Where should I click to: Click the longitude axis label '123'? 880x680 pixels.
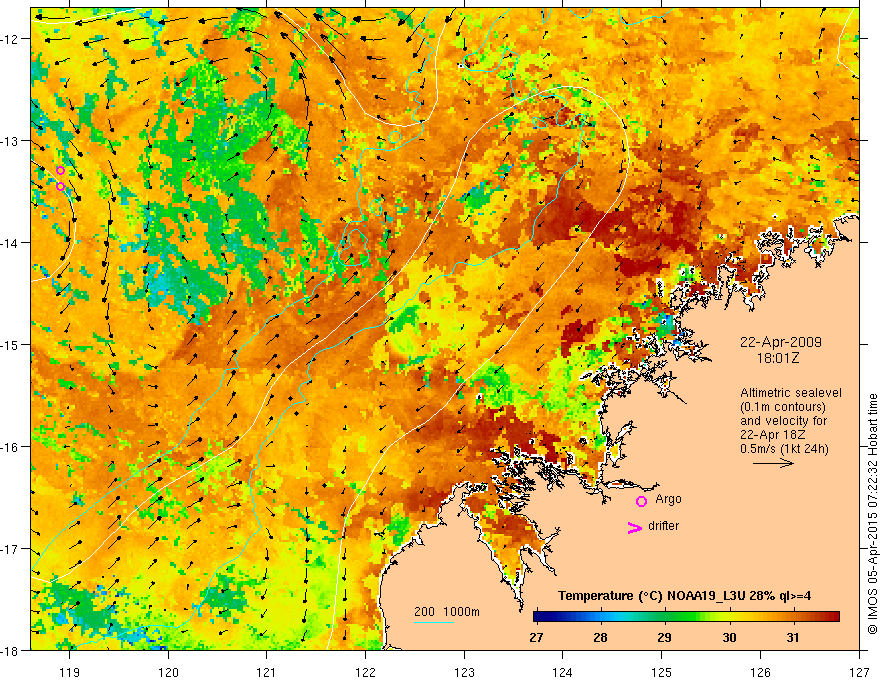tap(464, 672)
